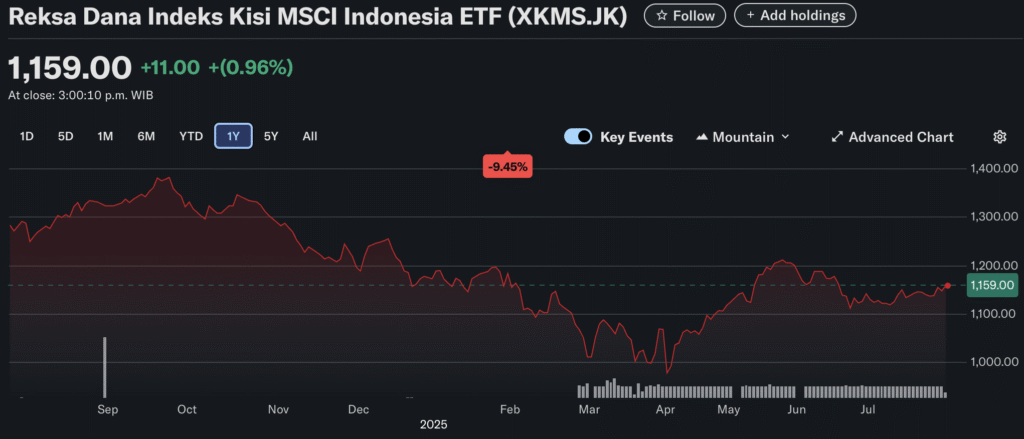Click the Dec month label
Image resolution: width=1024 pixels, height=439 pixels.
pyautogui.click(x=359, y=410)
